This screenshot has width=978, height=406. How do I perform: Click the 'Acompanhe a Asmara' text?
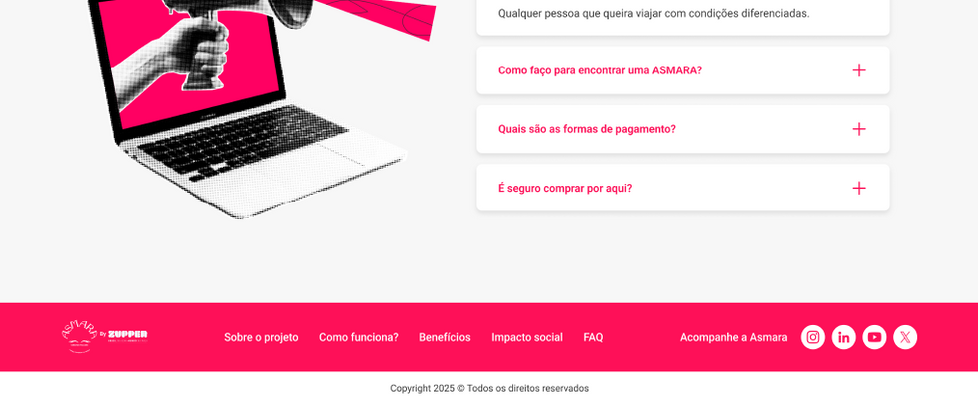[x=734, y=337]
